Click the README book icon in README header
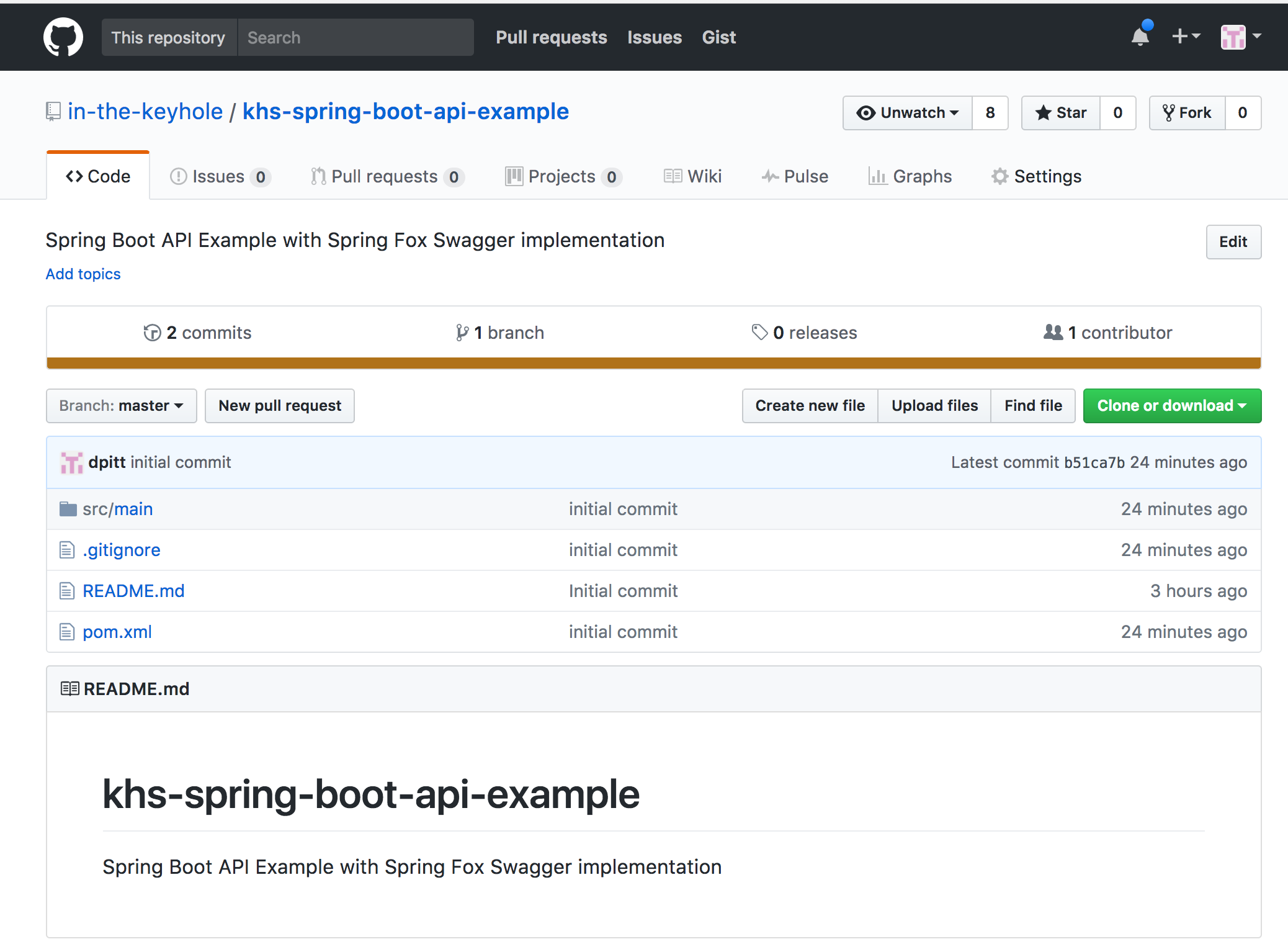 (69, 689)
